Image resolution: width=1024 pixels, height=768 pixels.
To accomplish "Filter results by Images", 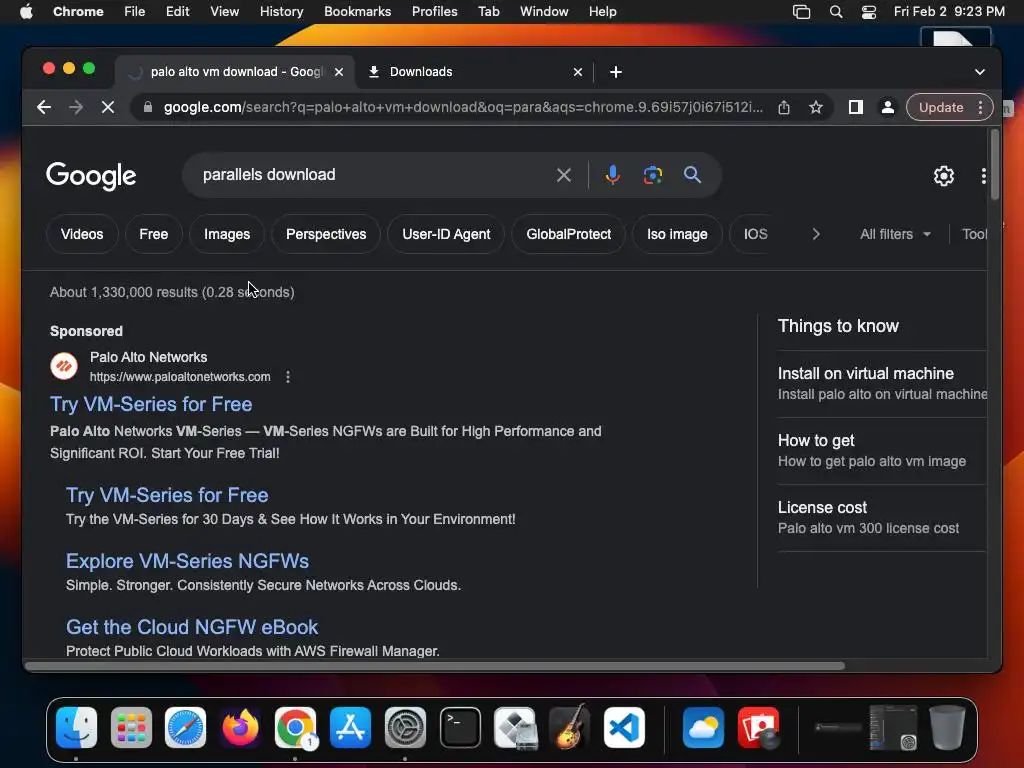I will (227, 234).
